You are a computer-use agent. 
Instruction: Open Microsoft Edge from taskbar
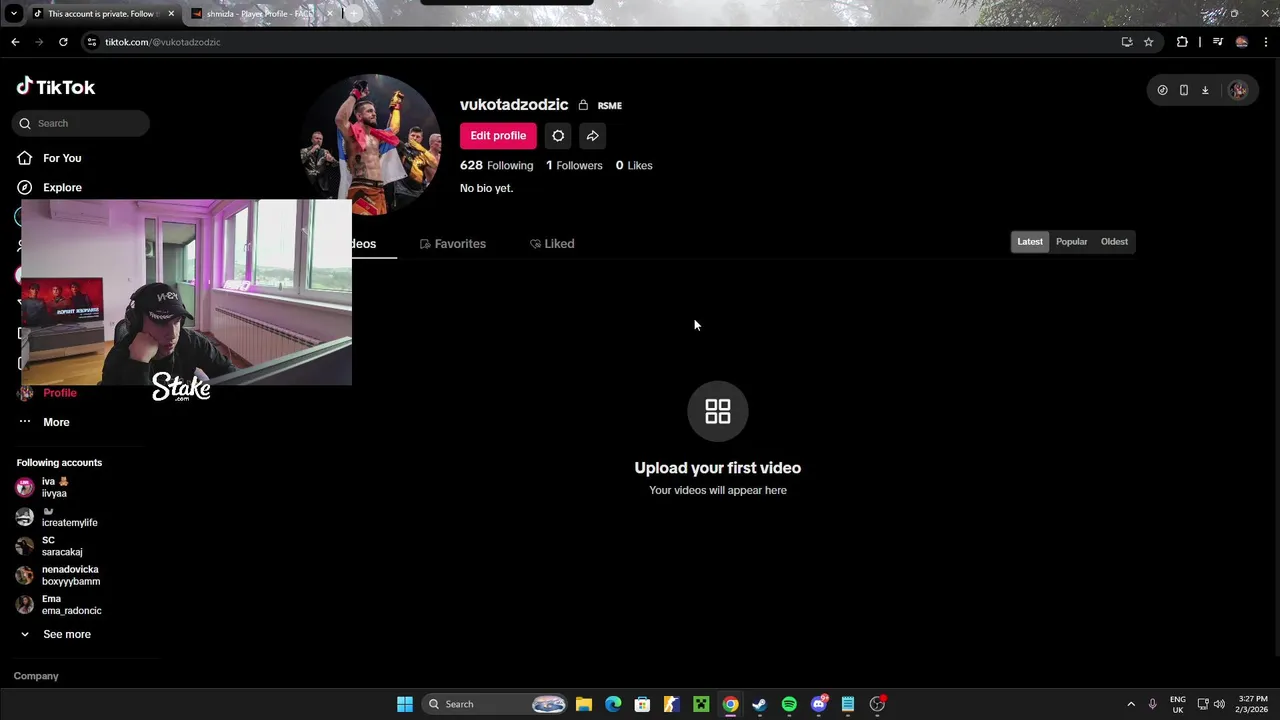pyautogui.click(x=613, y=704)
